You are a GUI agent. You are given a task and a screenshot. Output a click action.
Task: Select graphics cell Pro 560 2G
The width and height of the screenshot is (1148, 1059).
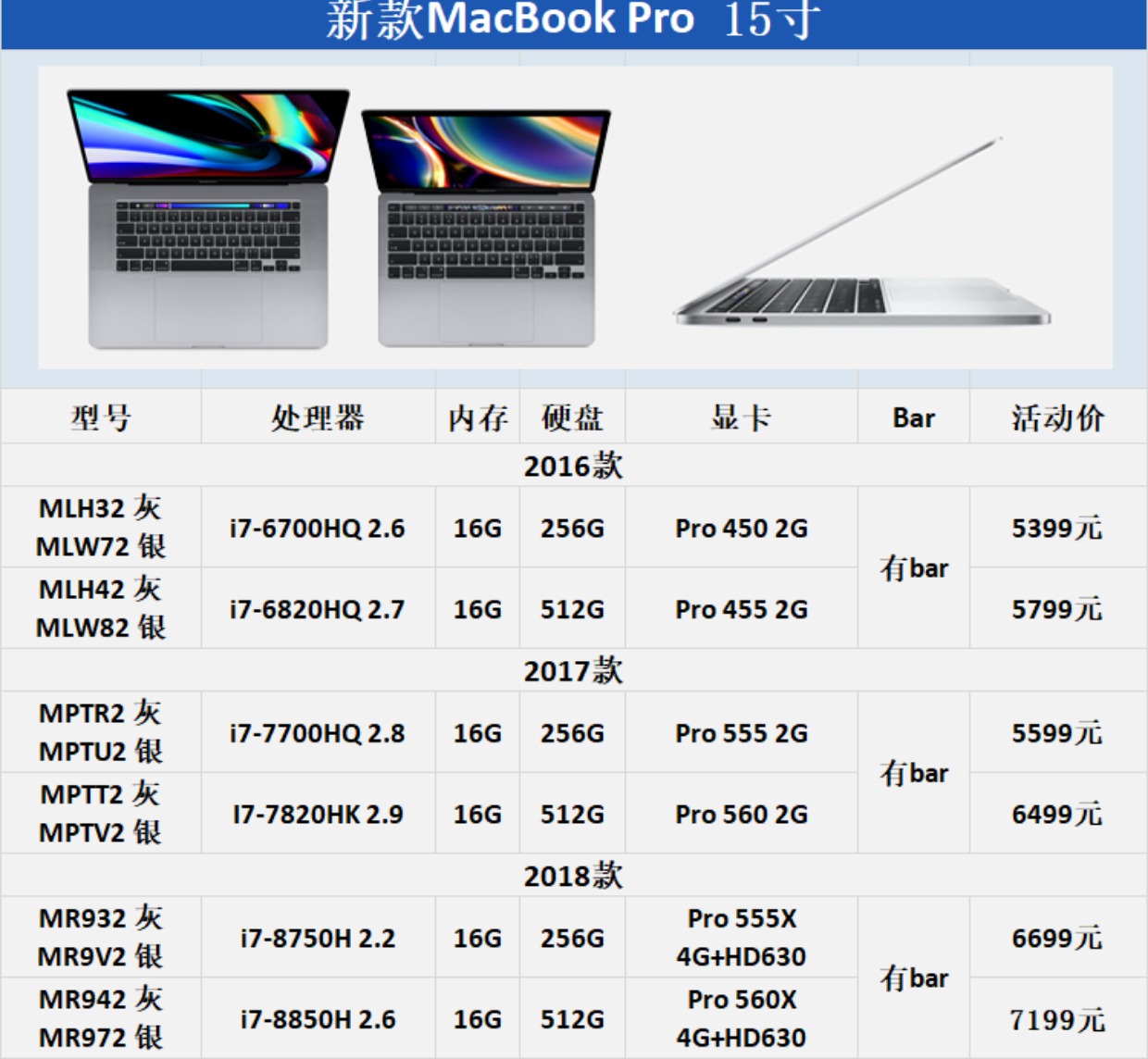point(742,815)
